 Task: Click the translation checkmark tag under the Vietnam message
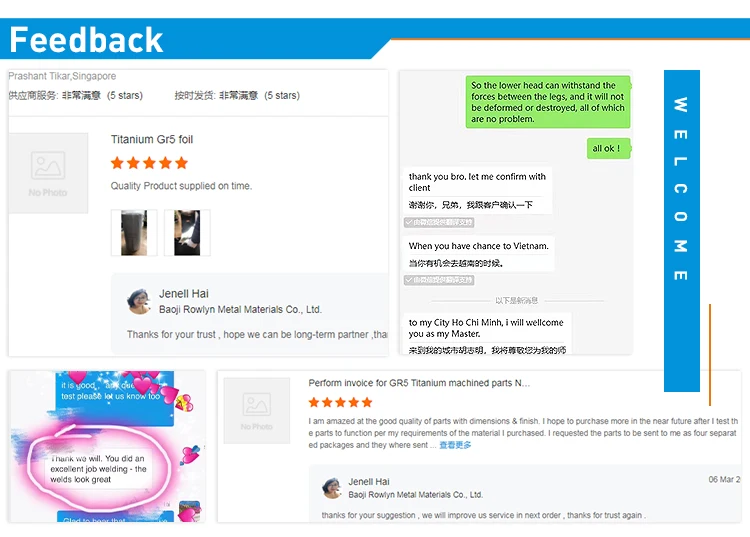pos(439,280)
